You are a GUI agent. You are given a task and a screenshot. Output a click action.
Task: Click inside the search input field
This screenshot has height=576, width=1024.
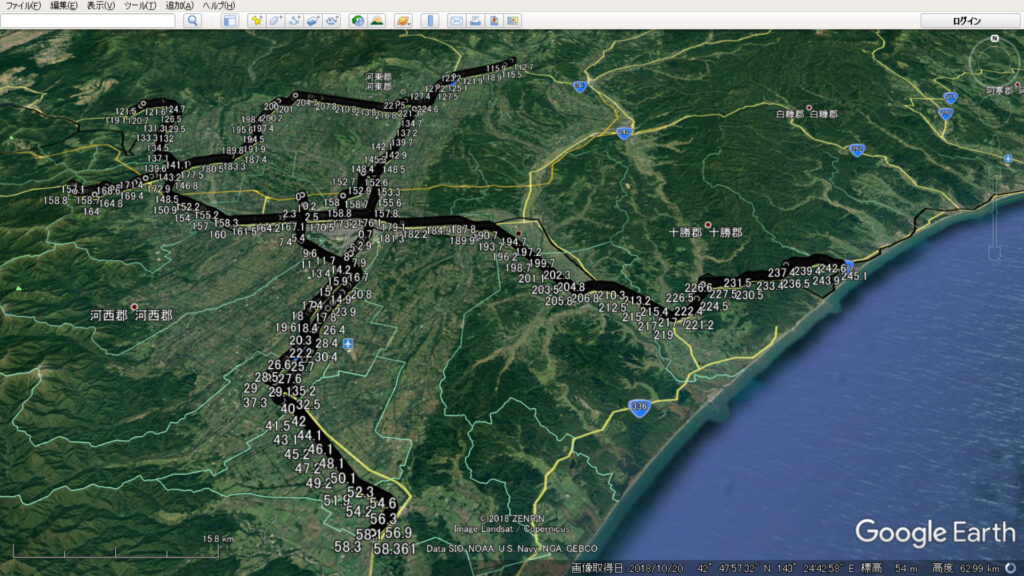90,21
